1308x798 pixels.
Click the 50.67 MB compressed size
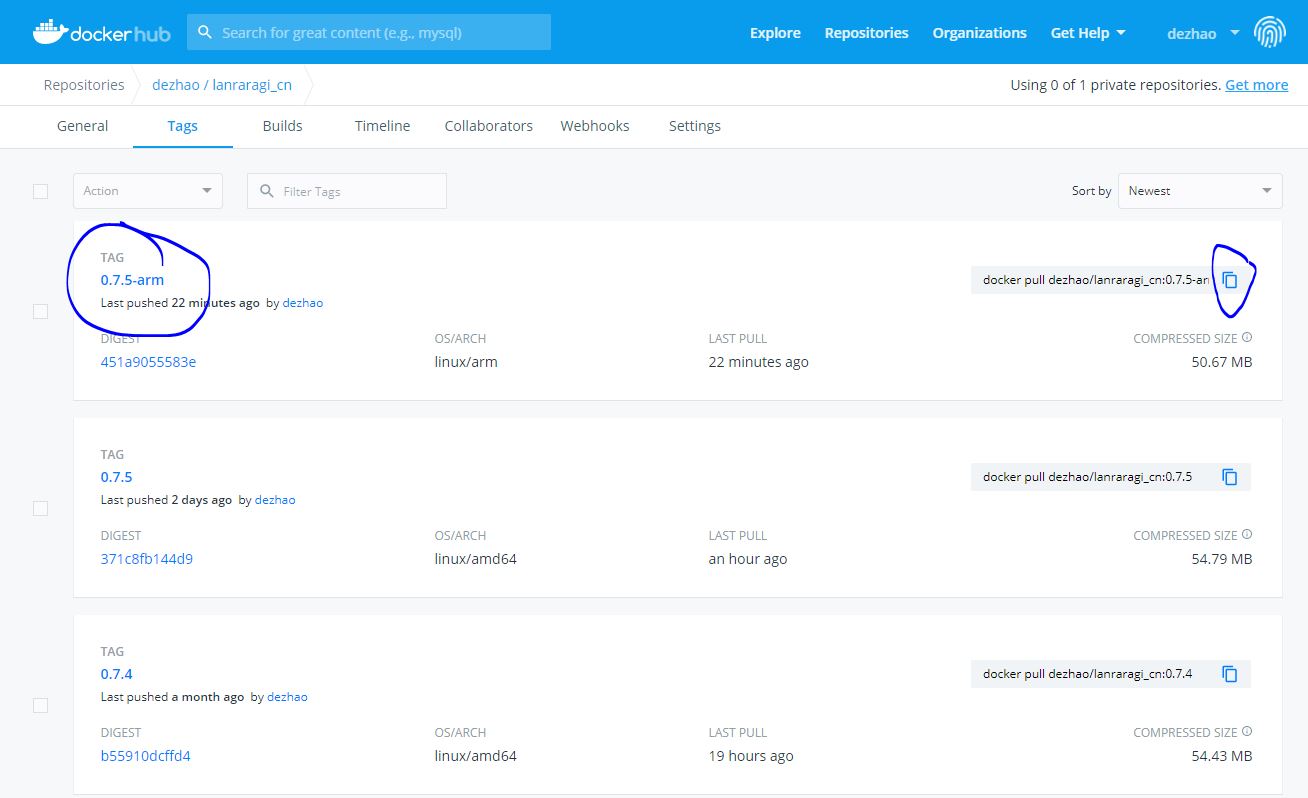[x=1221, y=362]
